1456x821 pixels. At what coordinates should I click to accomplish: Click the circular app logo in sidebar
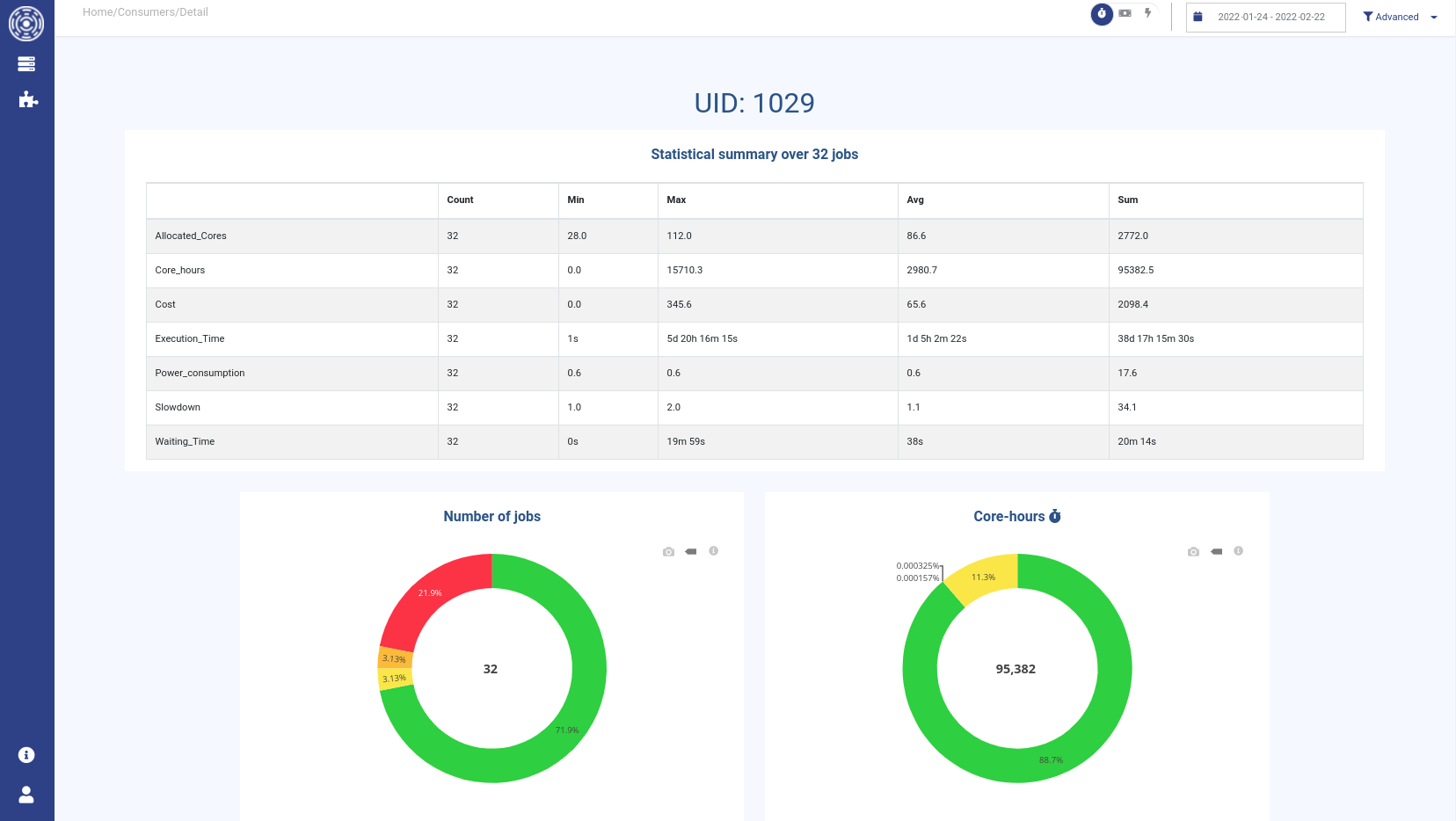click(x=26, y=24)
